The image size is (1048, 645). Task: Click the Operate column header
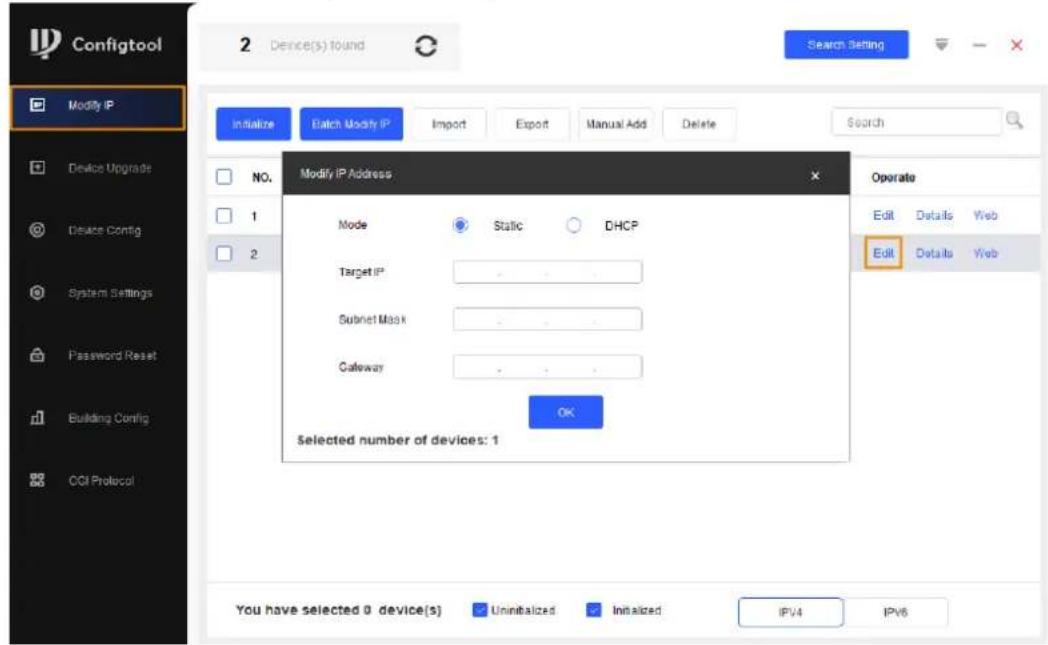point(893,177)
